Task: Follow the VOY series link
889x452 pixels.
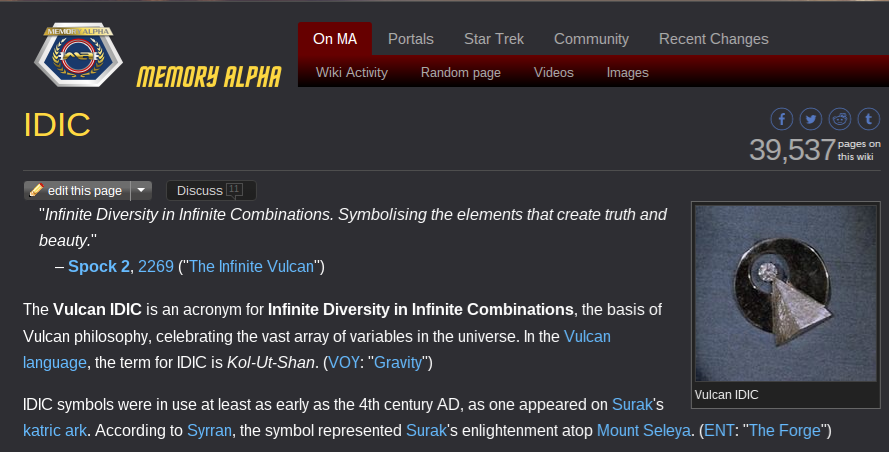Action: tap(344, 362)
